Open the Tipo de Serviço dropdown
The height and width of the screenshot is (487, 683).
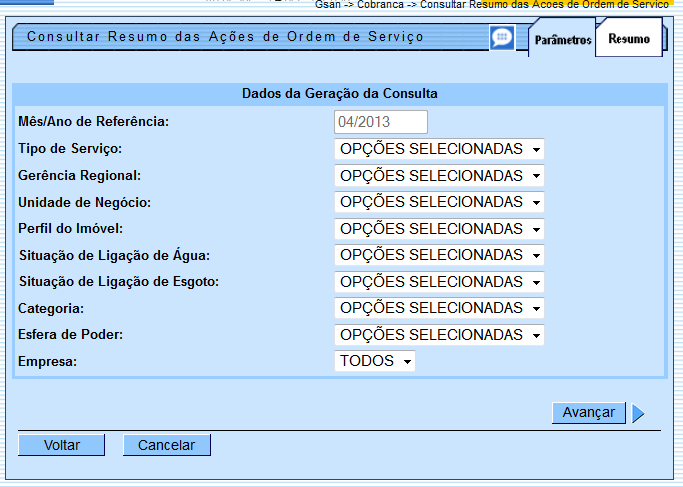(x=440, y=150)
